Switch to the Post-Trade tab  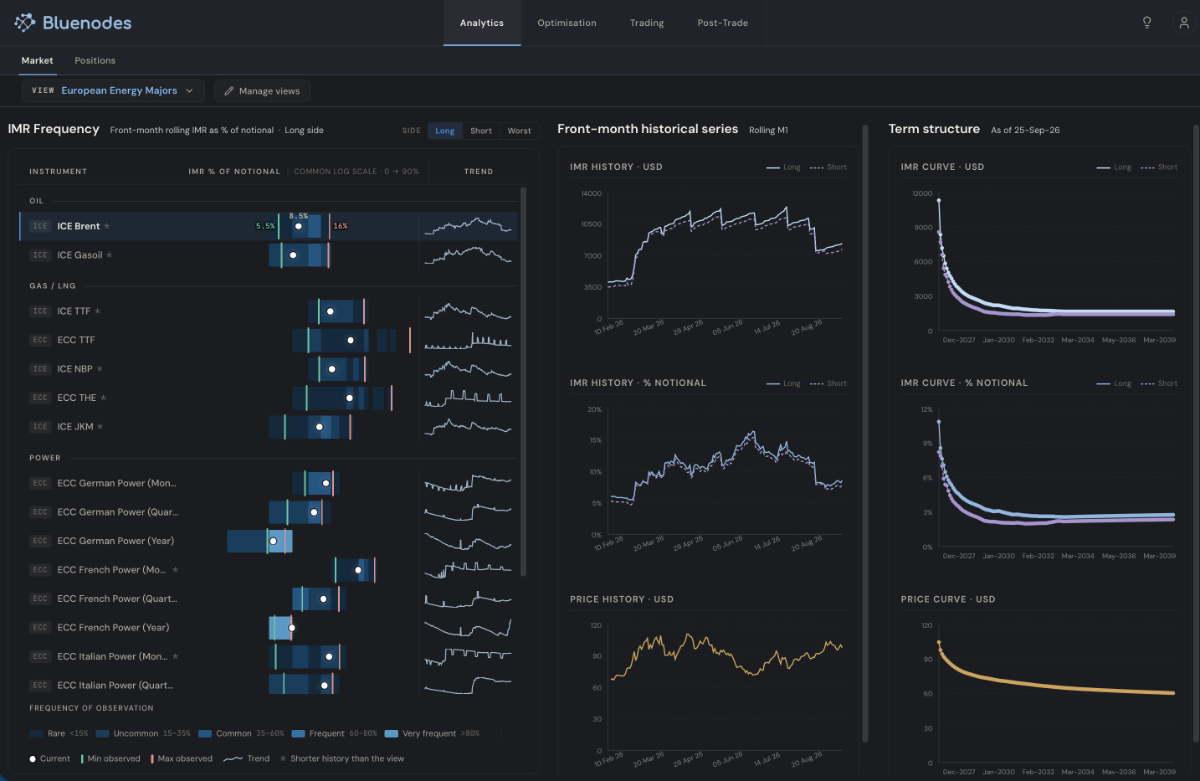point(723,23)
